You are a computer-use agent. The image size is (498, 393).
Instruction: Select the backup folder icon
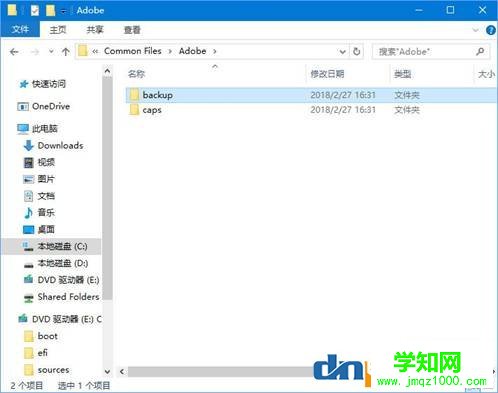(x=134, y=95)
